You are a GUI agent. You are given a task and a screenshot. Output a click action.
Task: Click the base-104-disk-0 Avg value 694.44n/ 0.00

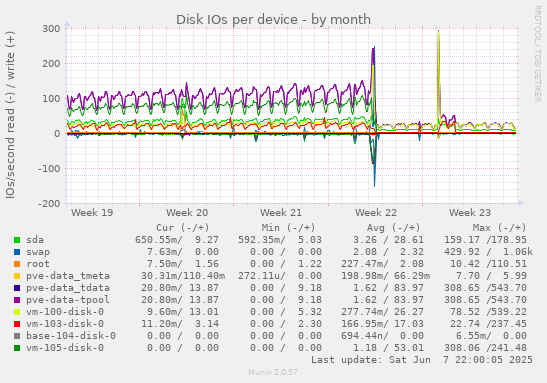(382, 336)
